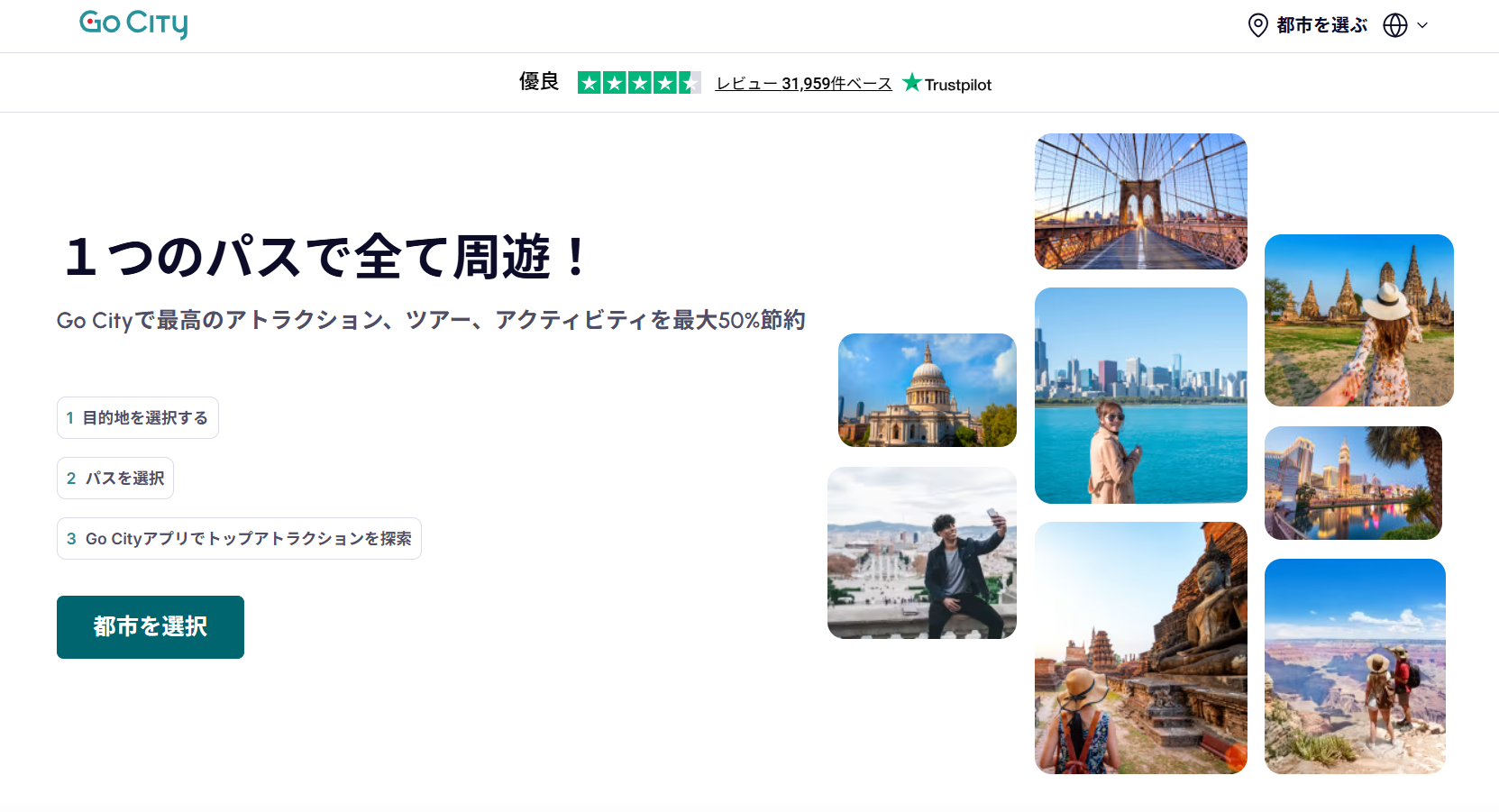Image resolution: width=1499 pixels, height=812 pixels.
Task: Click the man taking selfie photo
Action: click(921, 552)
